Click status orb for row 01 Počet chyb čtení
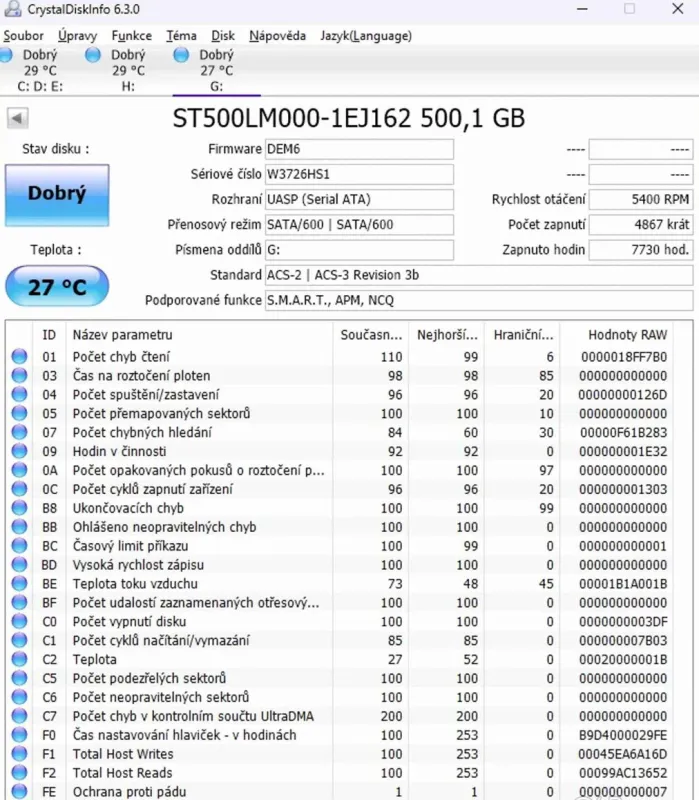The width and height of the screenshot is (699, 800). [19, 357]
